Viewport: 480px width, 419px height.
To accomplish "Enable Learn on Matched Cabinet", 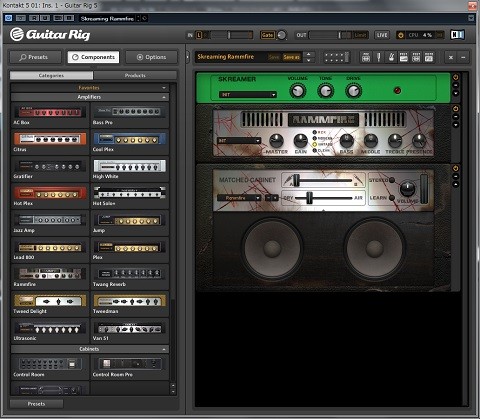I will coord(392,198).
